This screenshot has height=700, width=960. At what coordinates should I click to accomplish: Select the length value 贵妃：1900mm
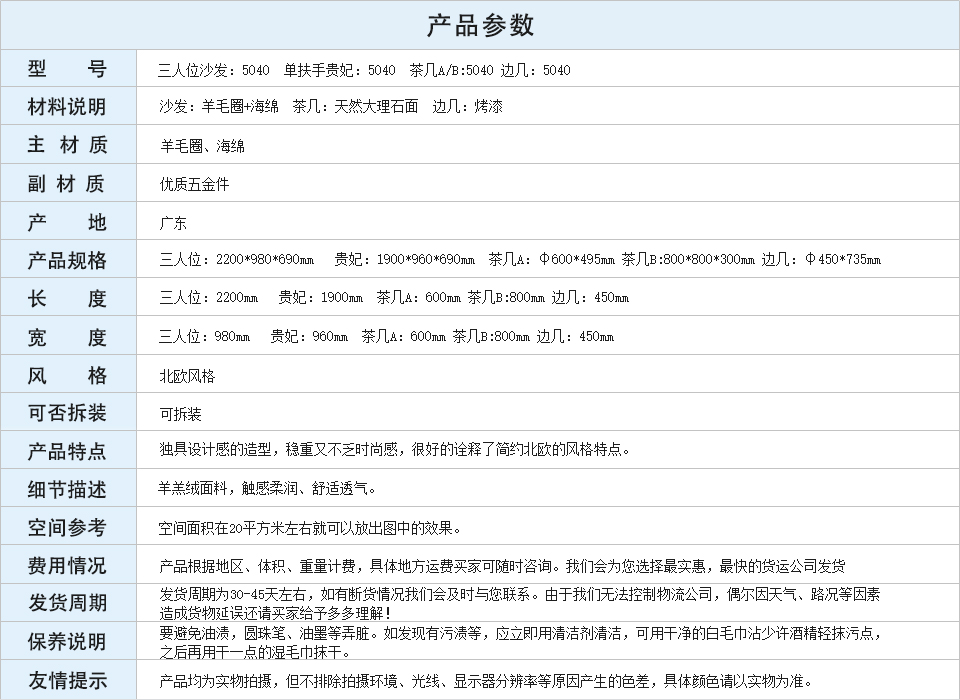tap(321, 298)
